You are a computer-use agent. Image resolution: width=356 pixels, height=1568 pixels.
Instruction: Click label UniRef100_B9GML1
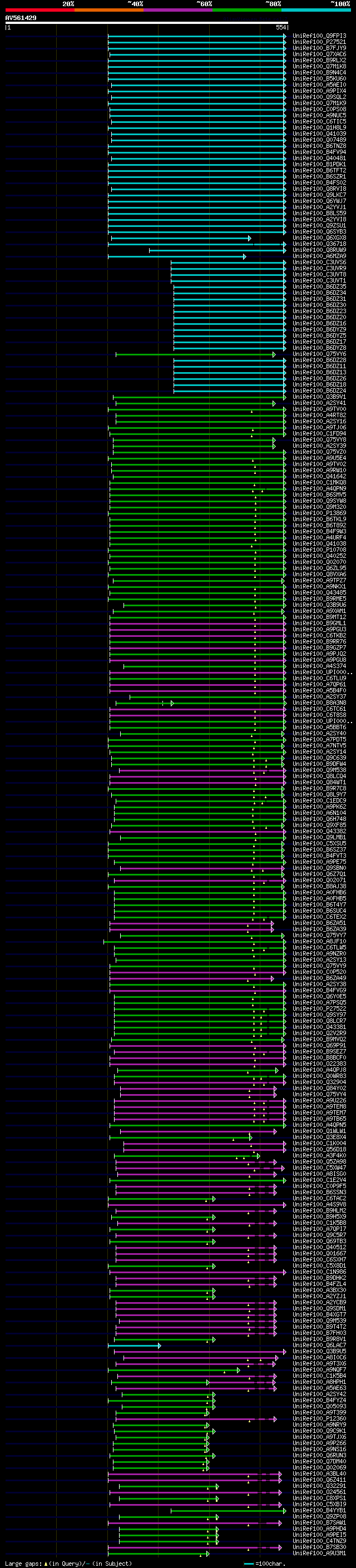point(319,624)
